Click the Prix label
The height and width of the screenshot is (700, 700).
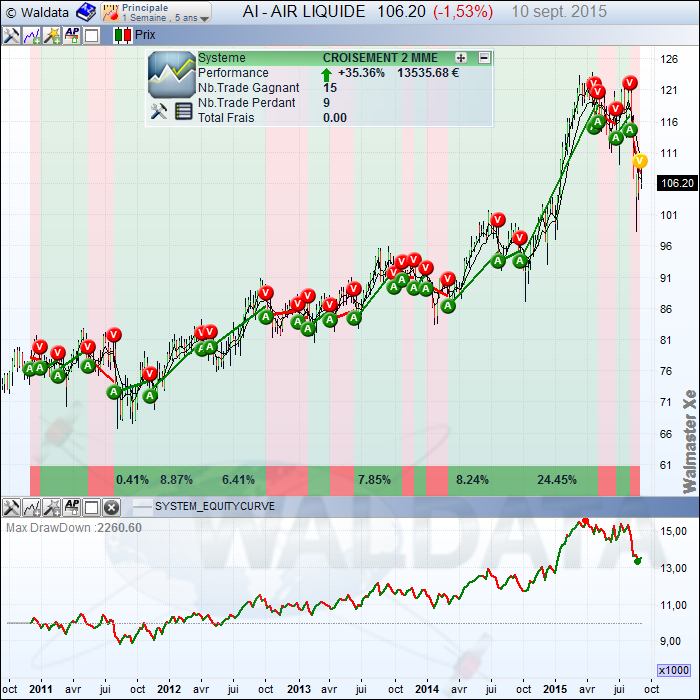click(145, 35)
